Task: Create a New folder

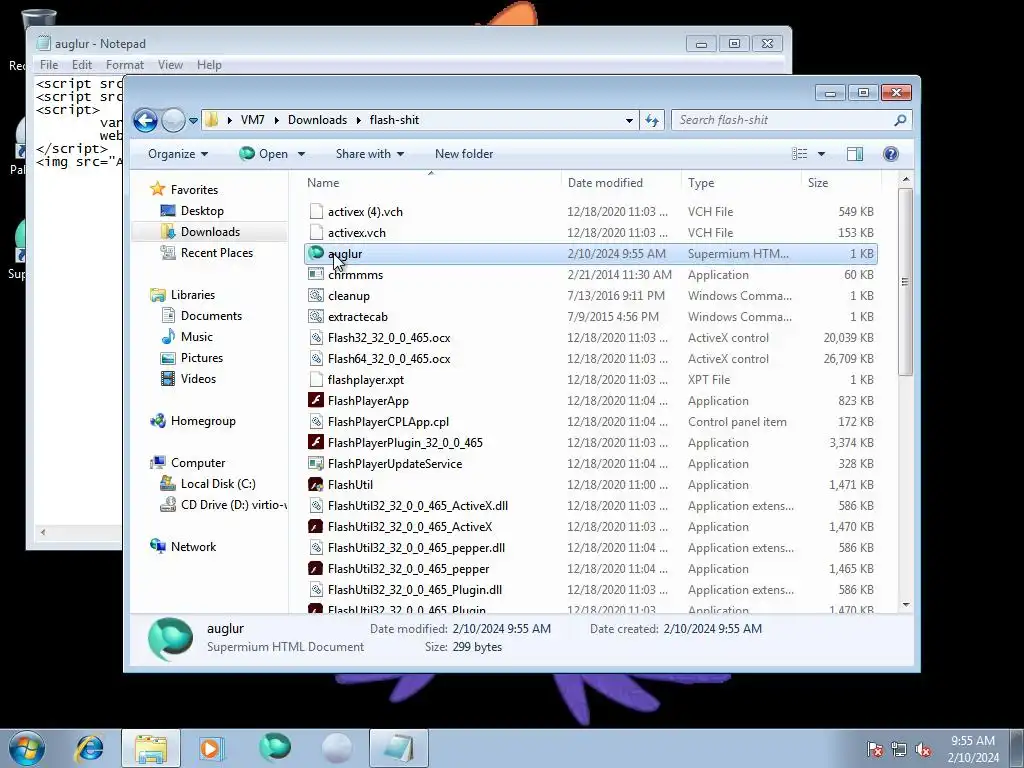Action: point(464,154)
